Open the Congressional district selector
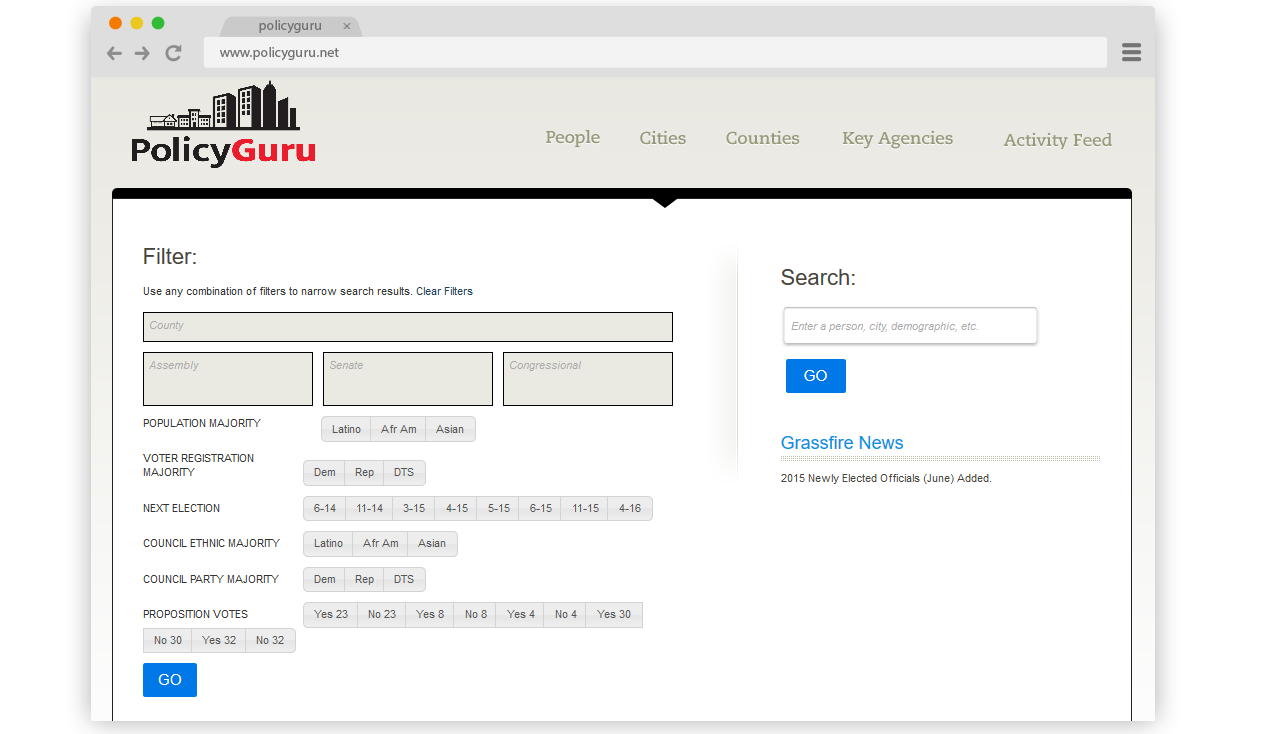 tap(587, 379)
